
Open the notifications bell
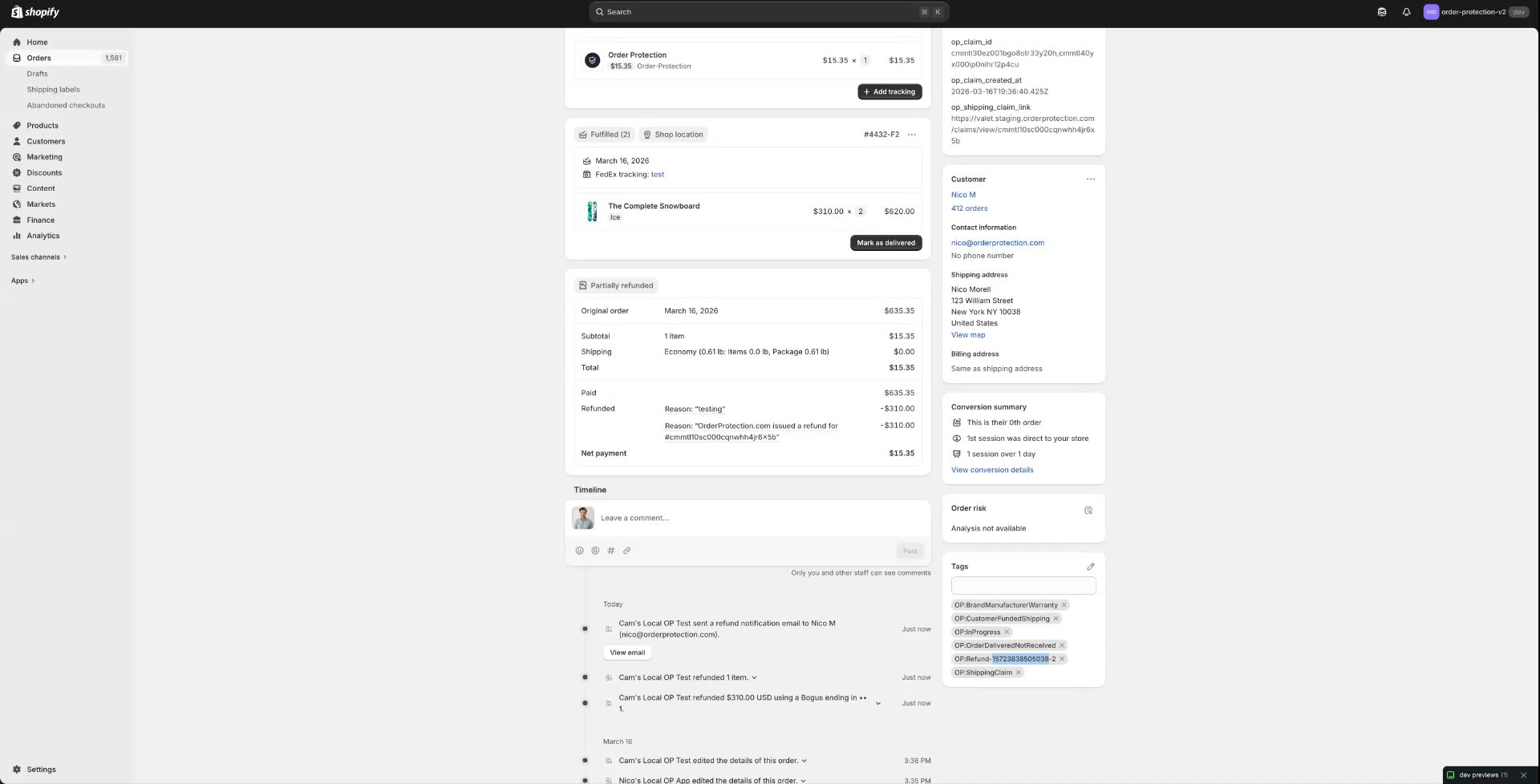[1406, 12]
